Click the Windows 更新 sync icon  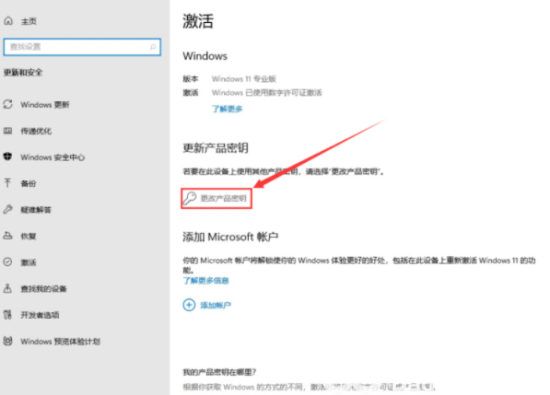[8, 104]
